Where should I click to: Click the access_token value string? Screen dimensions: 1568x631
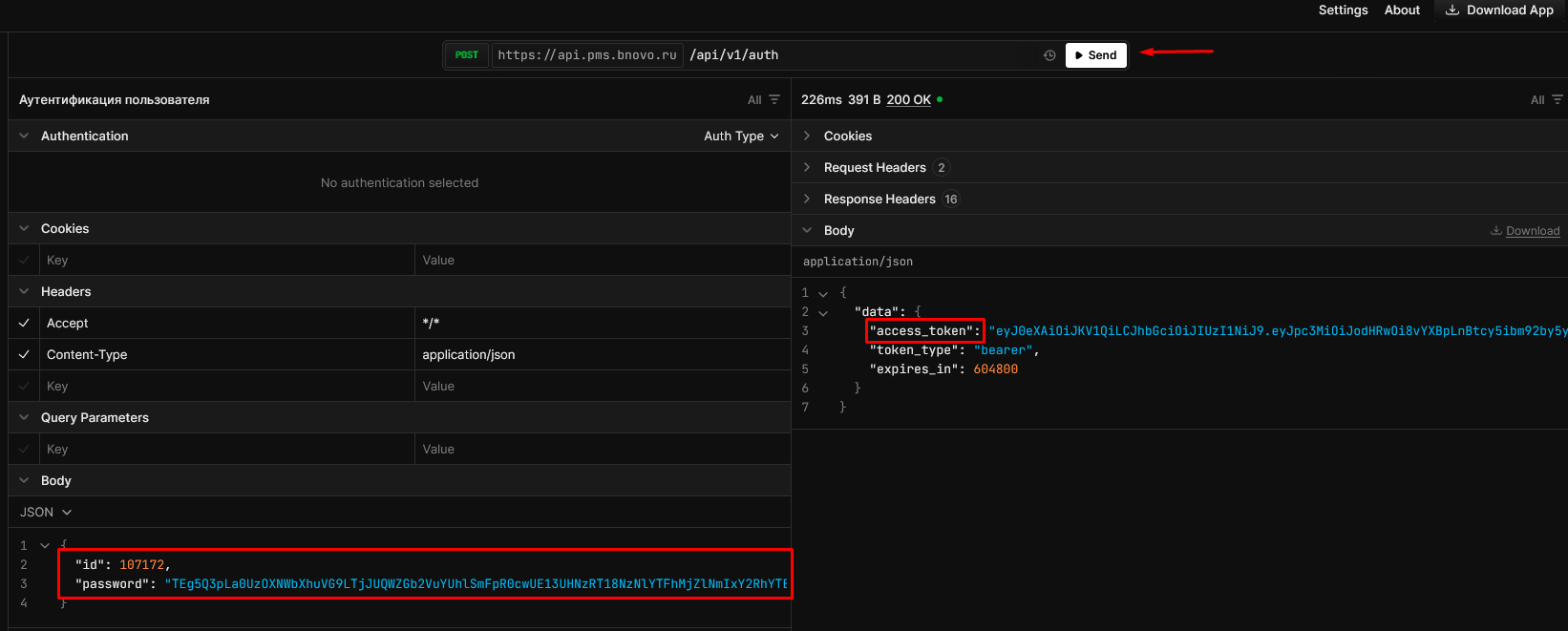pyautogui.click(x=1278, y=330)
